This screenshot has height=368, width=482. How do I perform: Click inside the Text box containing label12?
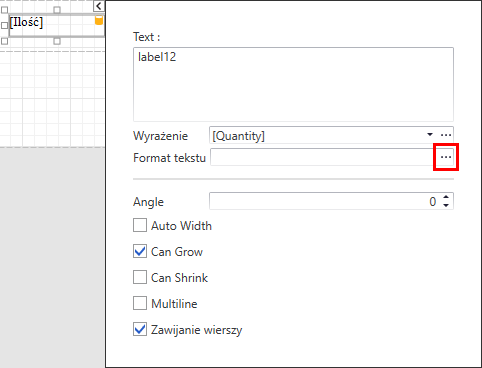pyautogui.click(x=293, y=84)
